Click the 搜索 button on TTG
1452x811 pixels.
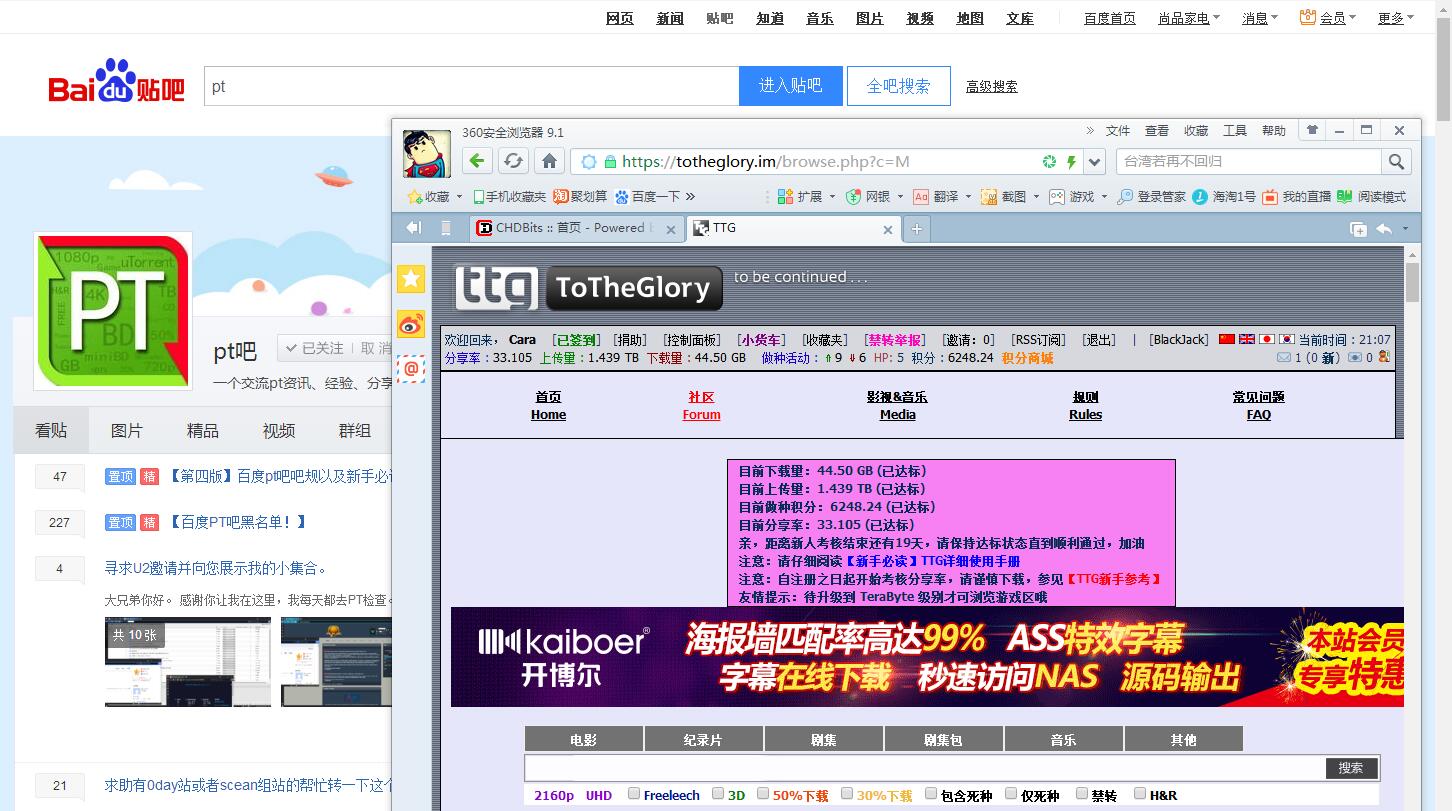(1351, 768)
